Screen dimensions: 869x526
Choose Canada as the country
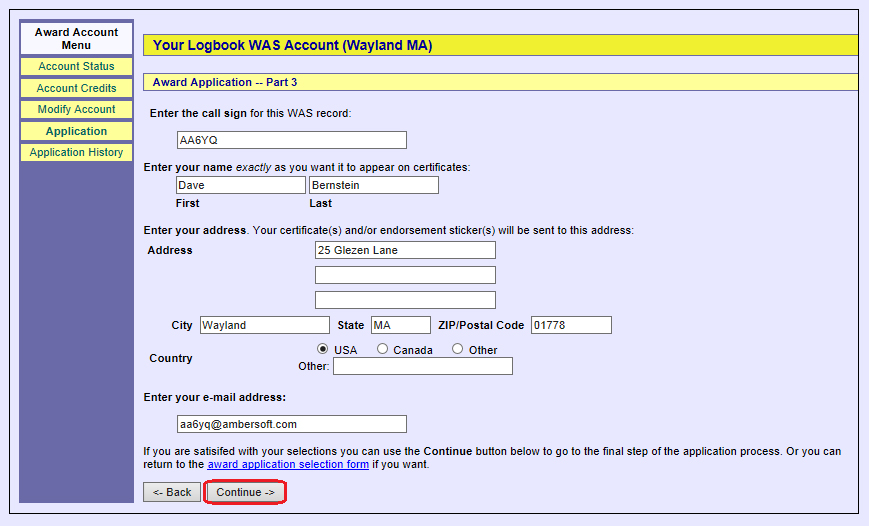coord(383,349)
